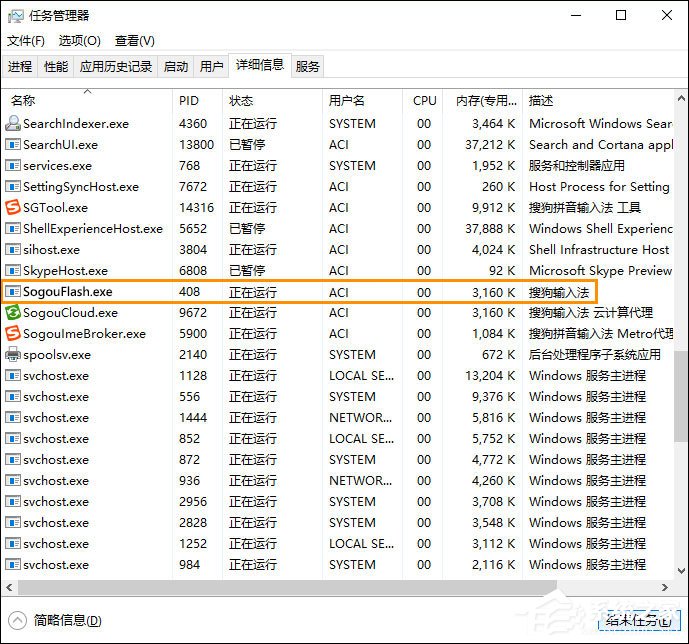Click the sihost.exe process icon

tap(13, 250)
